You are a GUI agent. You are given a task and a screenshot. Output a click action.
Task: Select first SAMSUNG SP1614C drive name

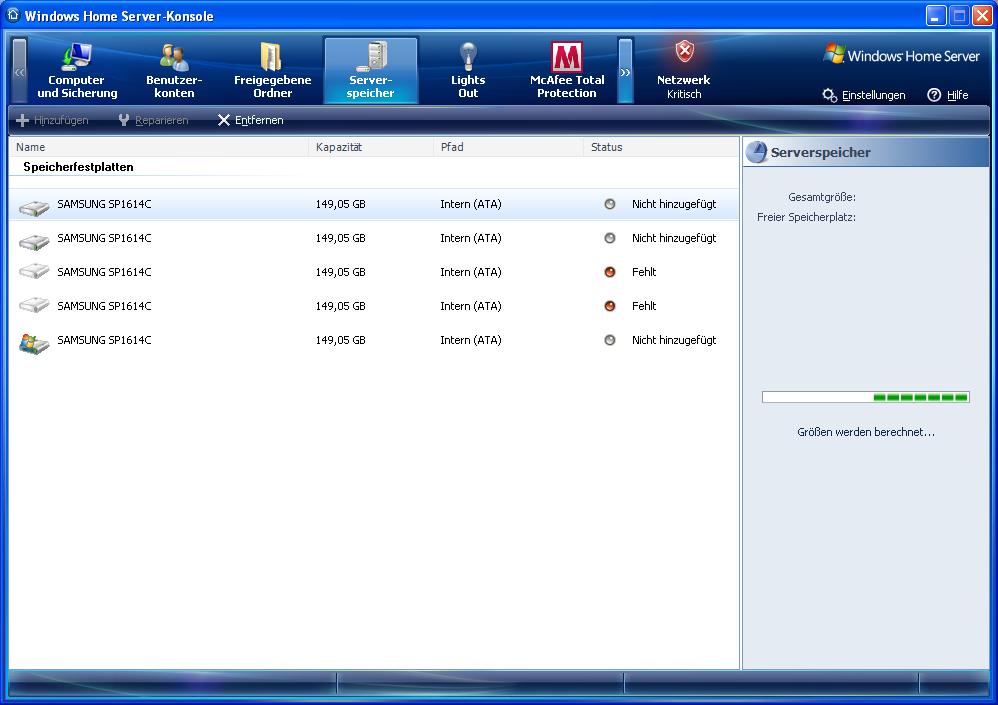[104, 204]
